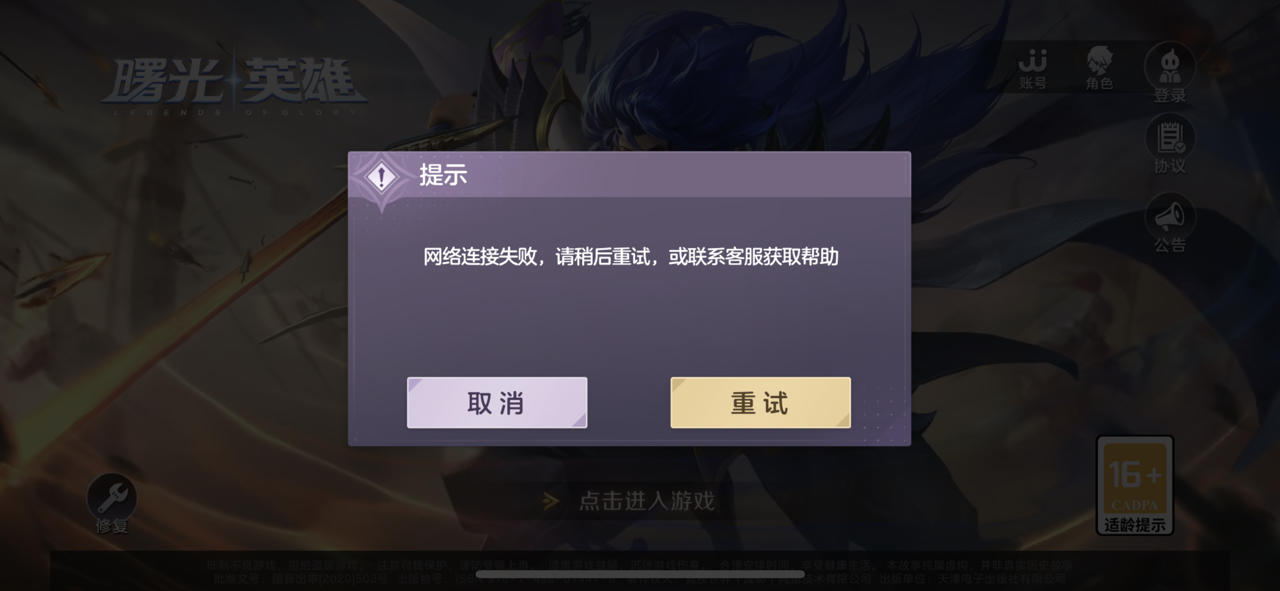Click the arrow icon beside 点击进入游戏
1280x591 pixels.
[x=550, y=501]
